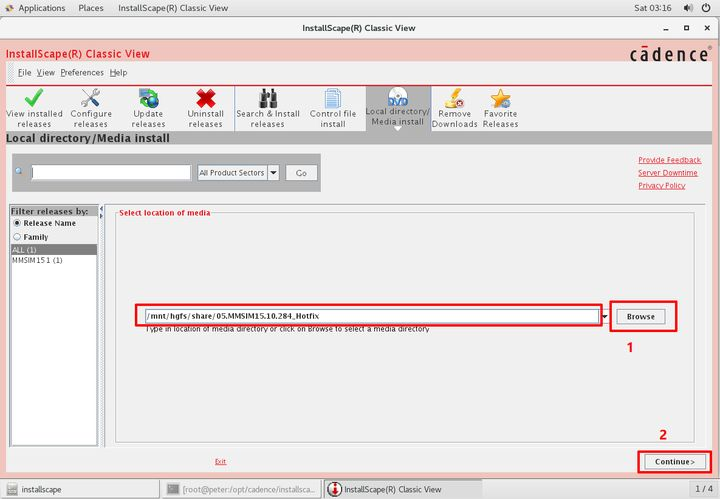Select Family filter radio
This screenshot has width=720, height=499.
pos(17,237)
